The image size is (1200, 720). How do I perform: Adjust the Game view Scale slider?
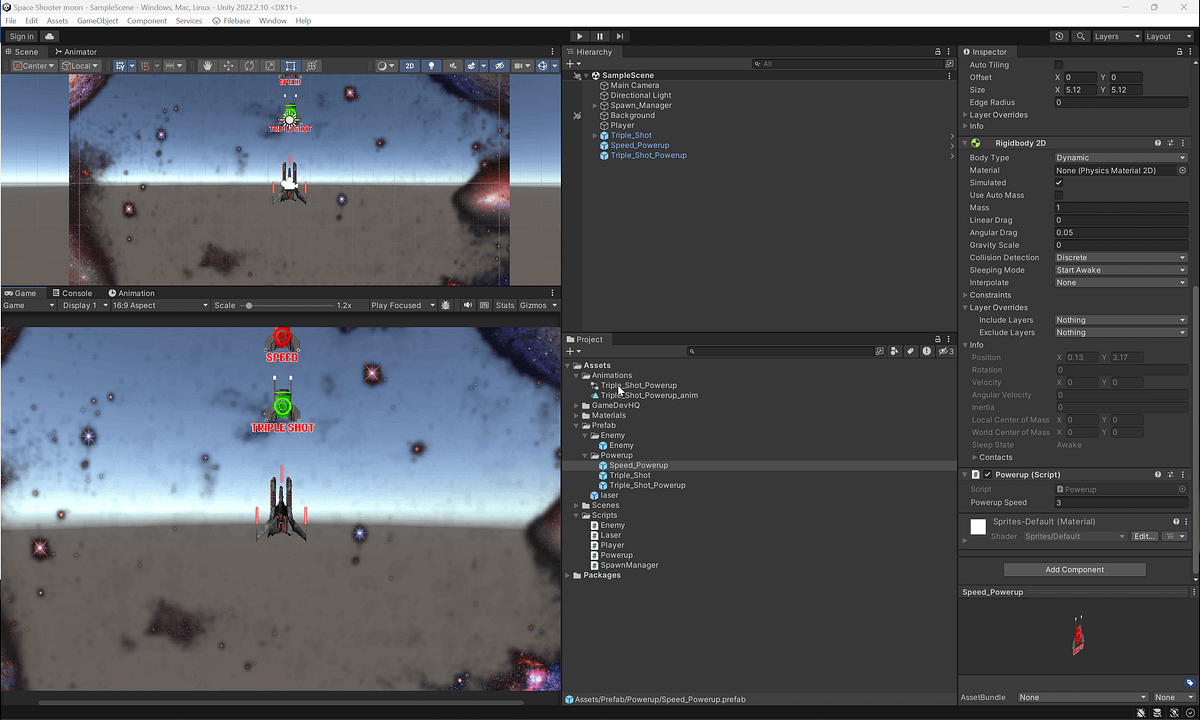[x=248, y=305]
